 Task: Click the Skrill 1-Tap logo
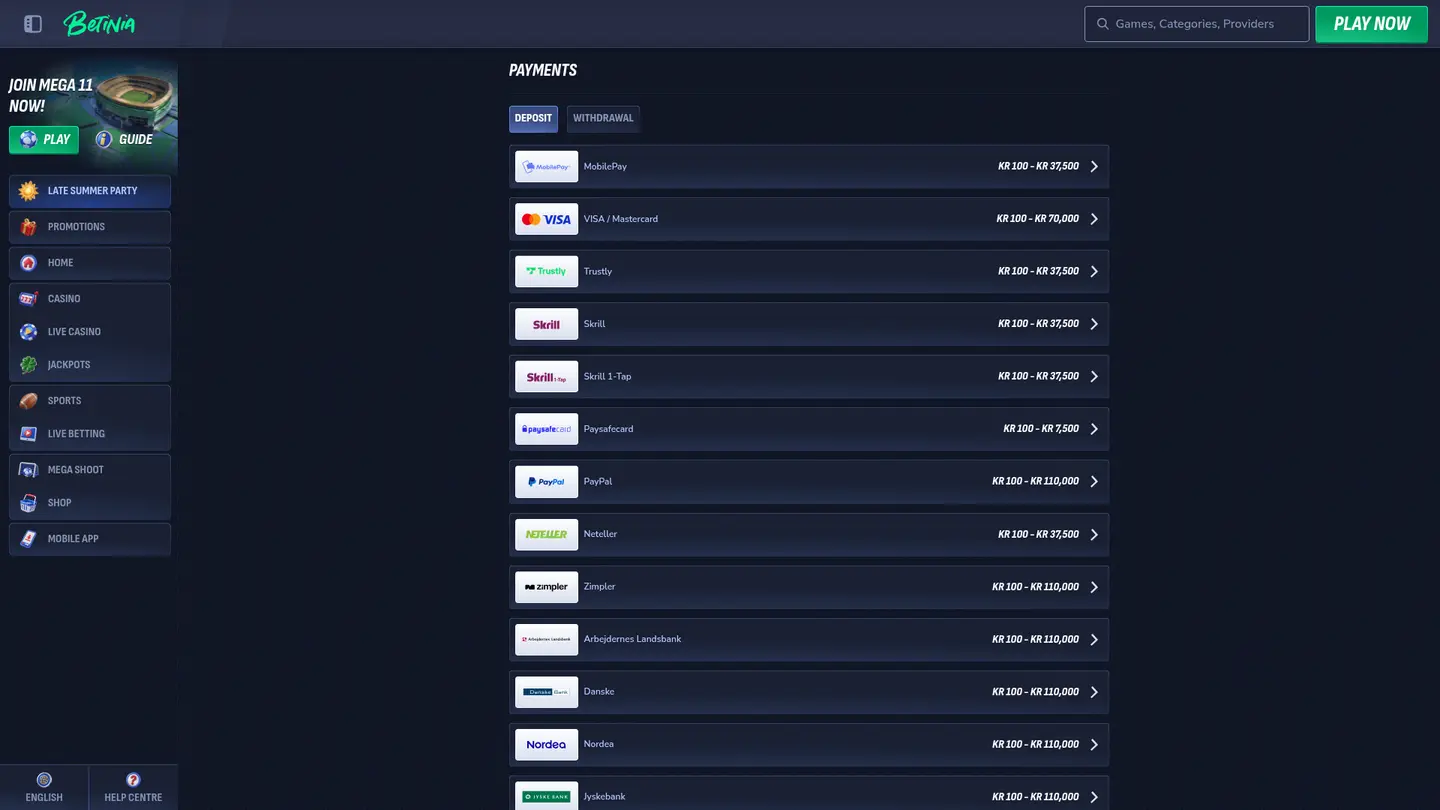coord(546,377)
